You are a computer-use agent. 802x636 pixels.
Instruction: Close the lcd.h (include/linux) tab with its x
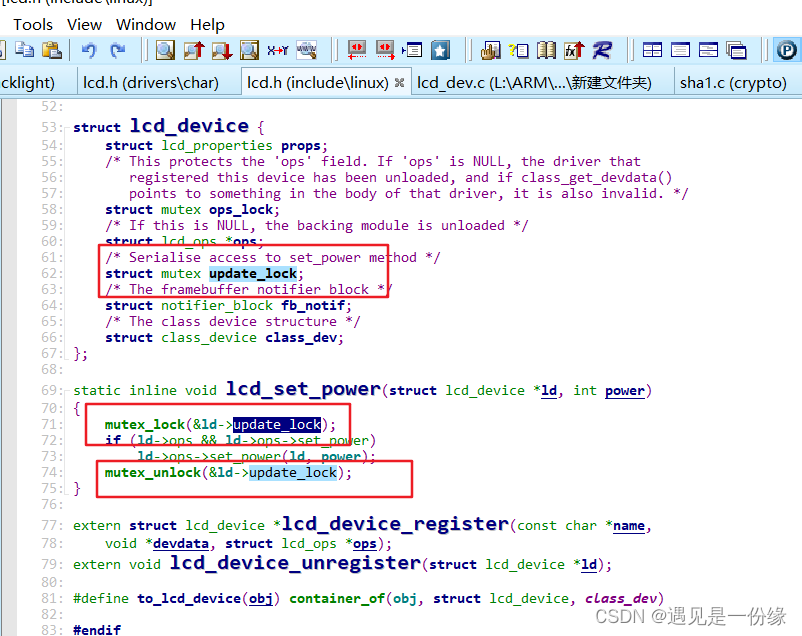point(399,83)
